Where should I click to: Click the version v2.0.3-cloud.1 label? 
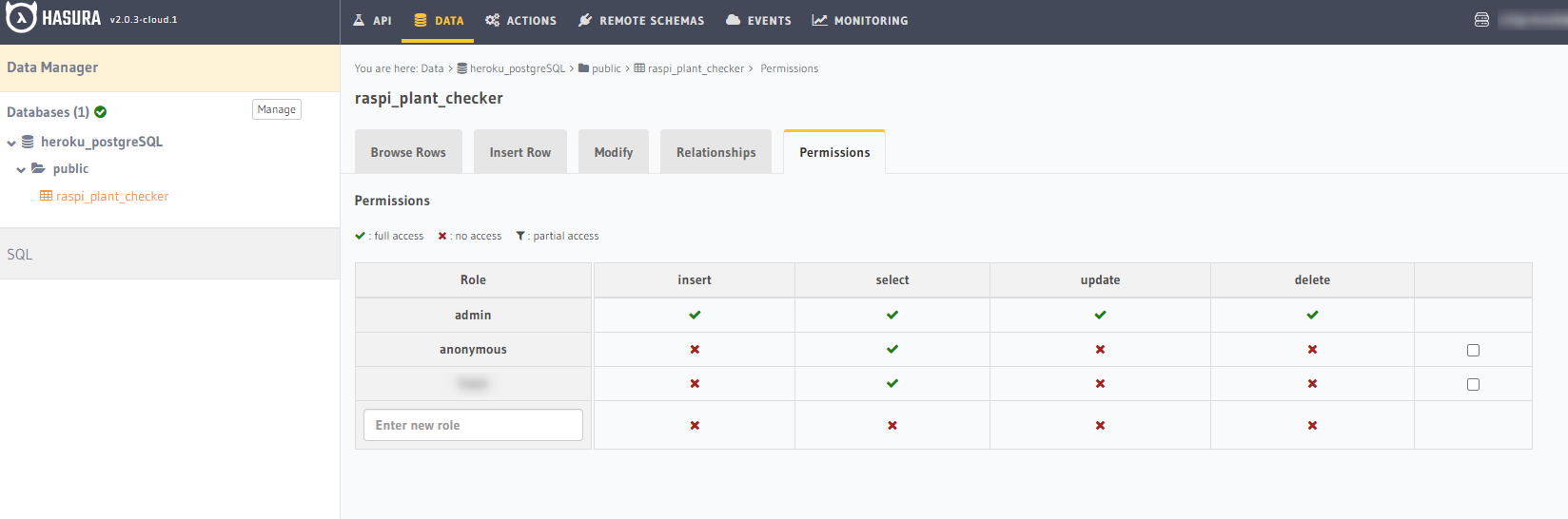click(x=144, y=19)
